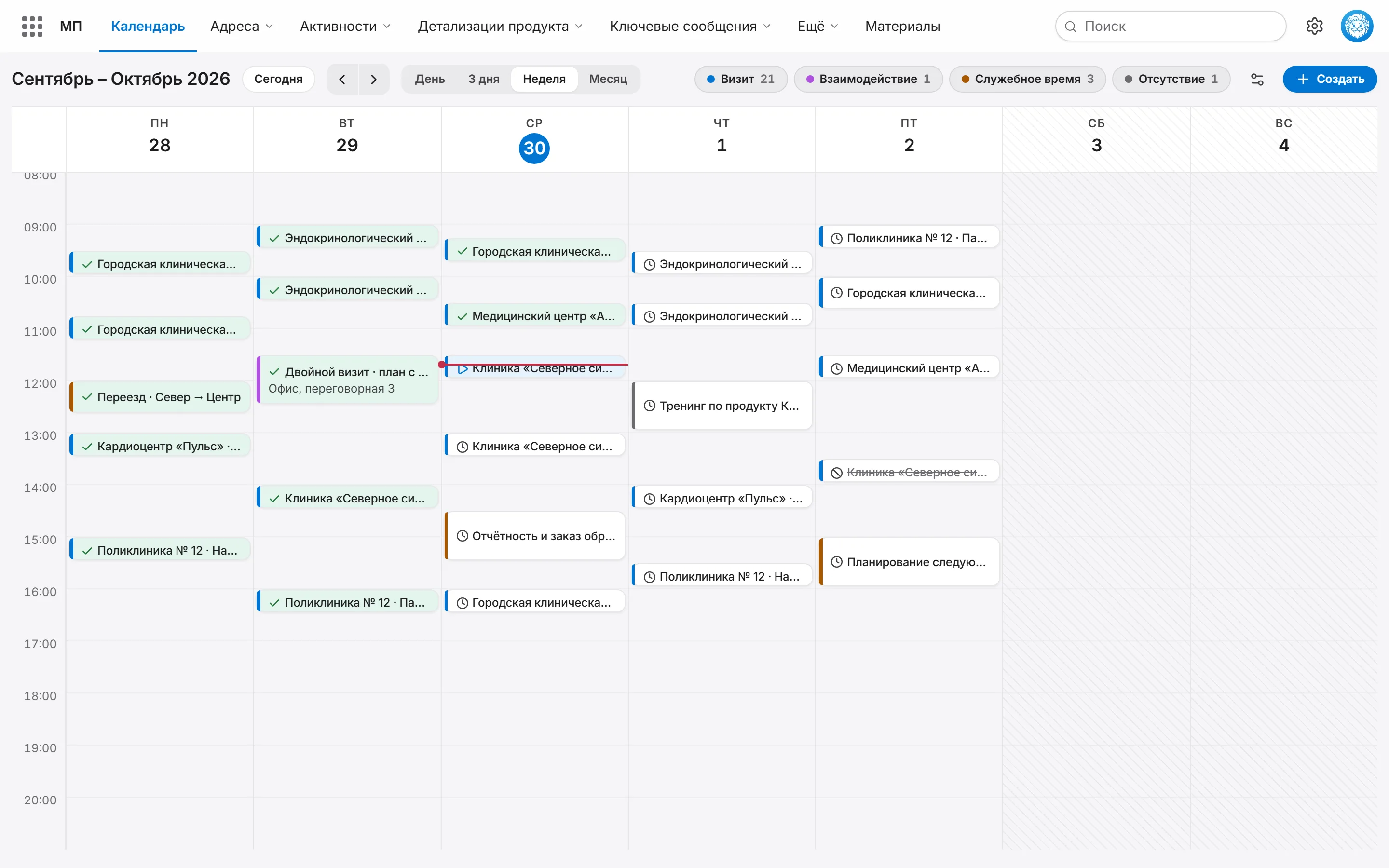Expand the Активности dropdown menu
This screenshot has width=1389, height=868.
point(345,27)
